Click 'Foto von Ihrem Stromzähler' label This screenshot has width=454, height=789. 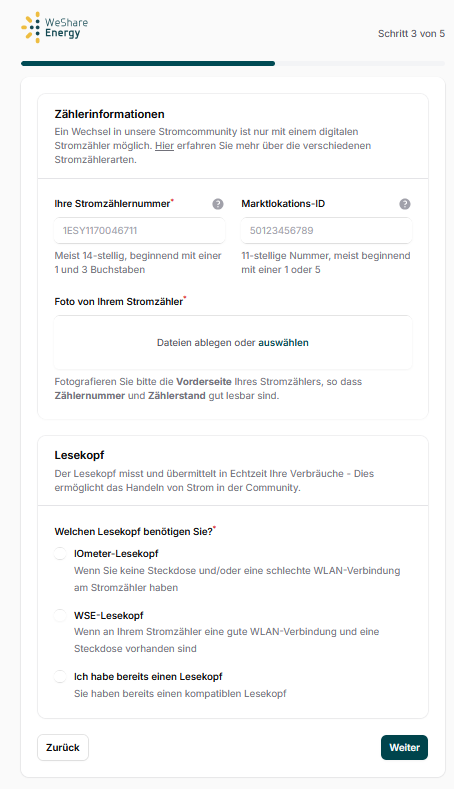click(x=119, y=302)
